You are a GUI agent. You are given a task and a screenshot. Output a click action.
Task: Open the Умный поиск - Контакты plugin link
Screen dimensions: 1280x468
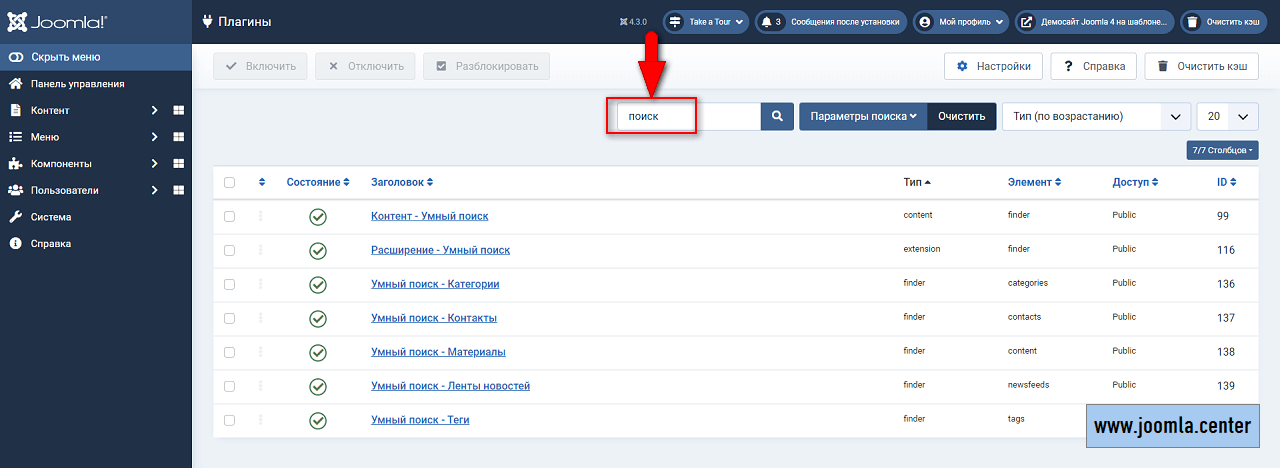(433, 318)
